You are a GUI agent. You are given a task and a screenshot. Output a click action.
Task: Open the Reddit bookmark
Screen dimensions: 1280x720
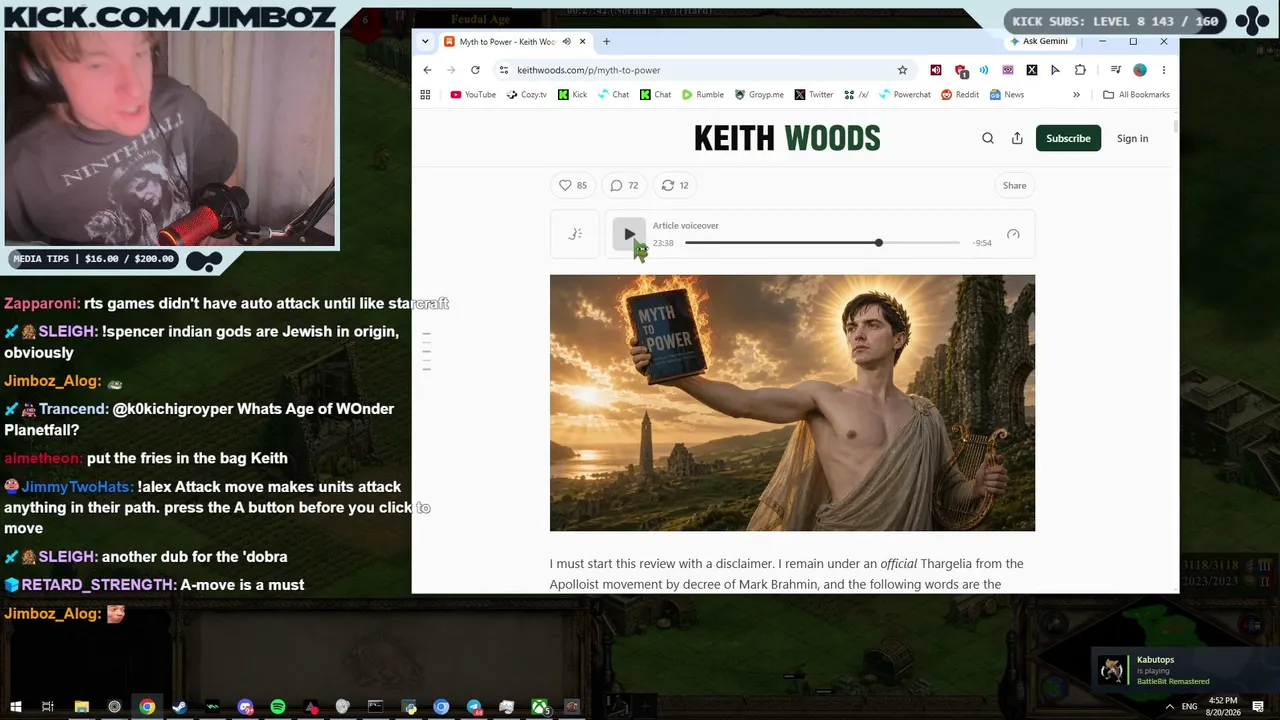coord(960,95)
